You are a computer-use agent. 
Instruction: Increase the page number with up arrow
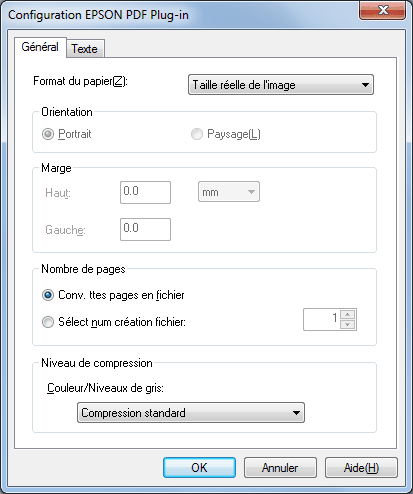[x=348, y=314]
